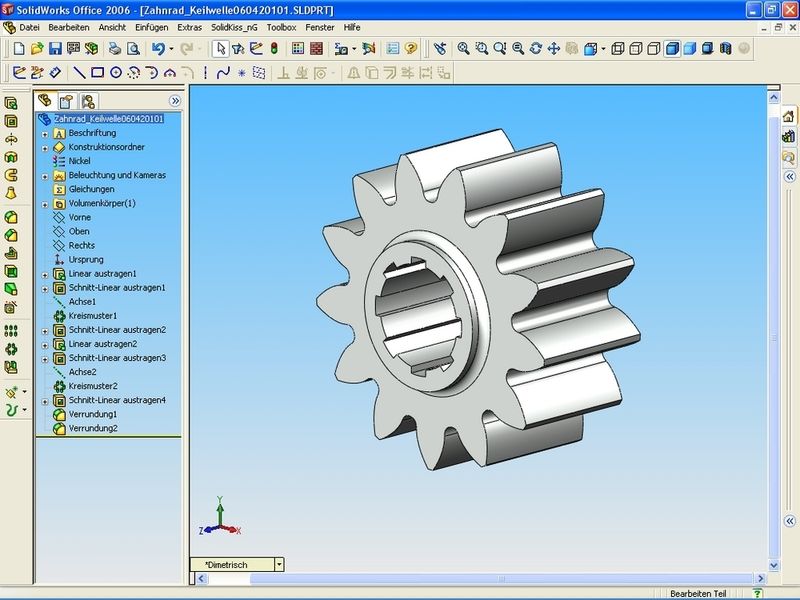Toggle Shaded With Edges display mode

(x=672, y=48)
